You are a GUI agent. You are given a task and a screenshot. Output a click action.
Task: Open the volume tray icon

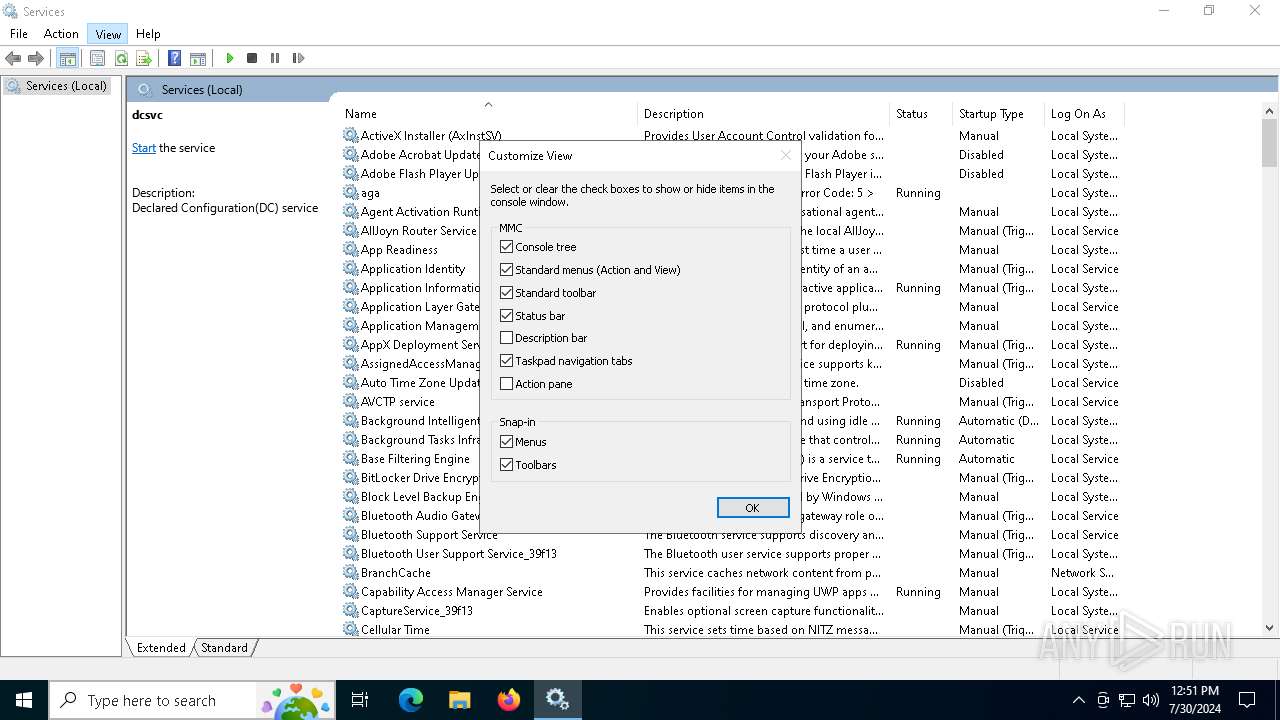pyautogui.click(x=1151, y=700)
